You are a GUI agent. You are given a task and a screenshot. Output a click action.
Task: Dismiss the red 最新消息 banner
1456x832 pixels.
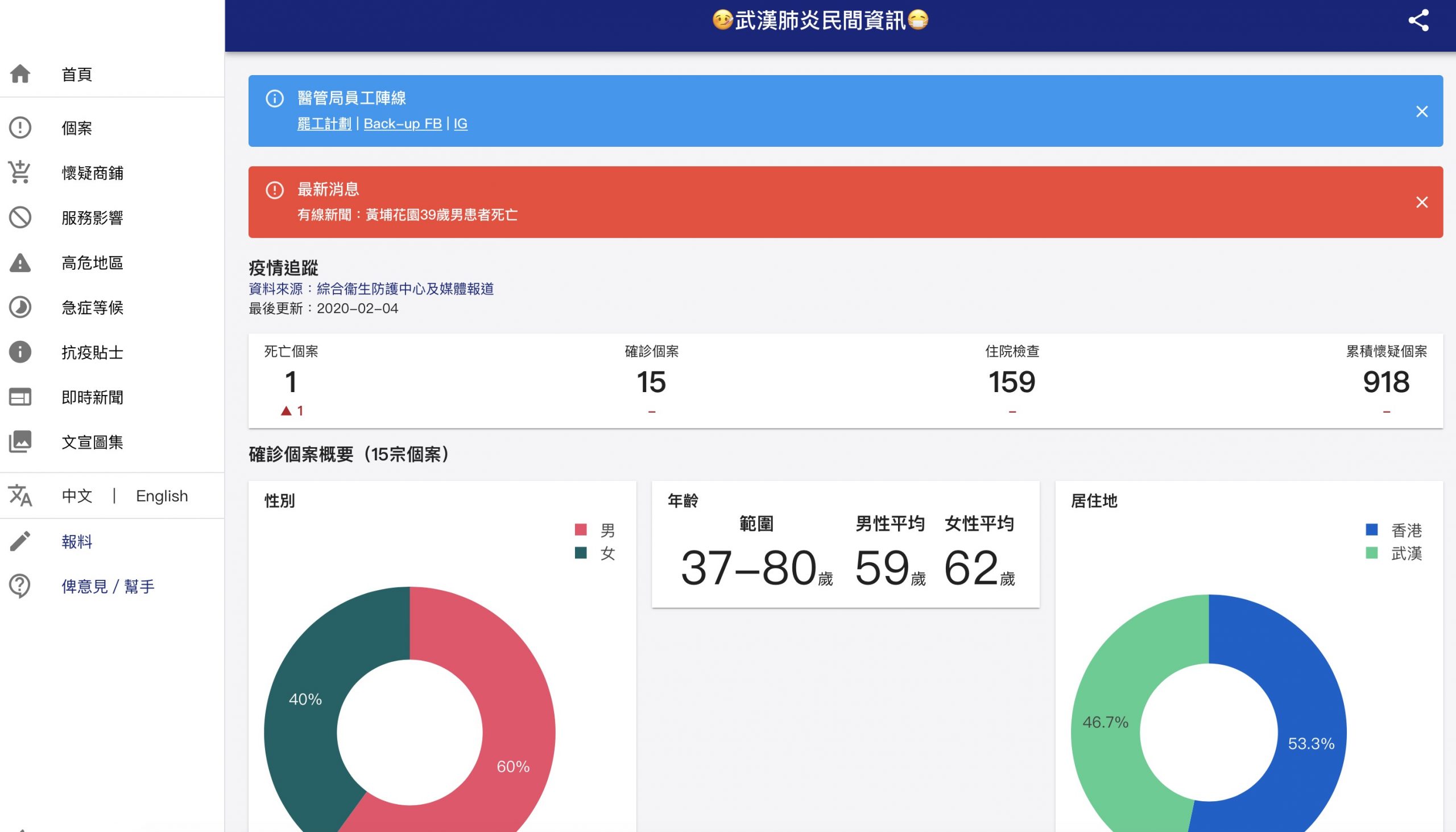[1422, 202]
